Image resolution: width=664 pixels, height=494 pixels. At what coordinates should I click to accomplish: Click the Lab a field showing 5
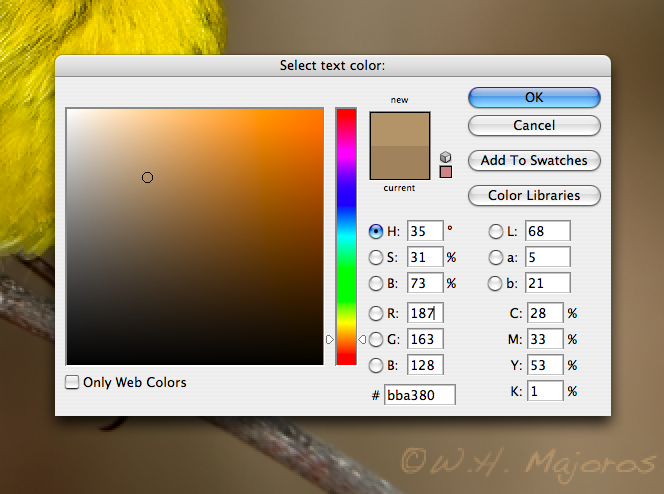548,257
